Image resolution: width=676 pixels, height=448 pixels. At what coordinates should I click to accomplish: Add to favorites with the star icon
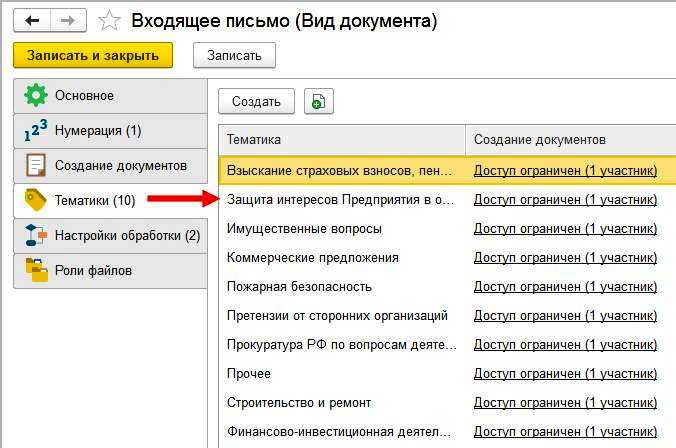coord(109,21)
